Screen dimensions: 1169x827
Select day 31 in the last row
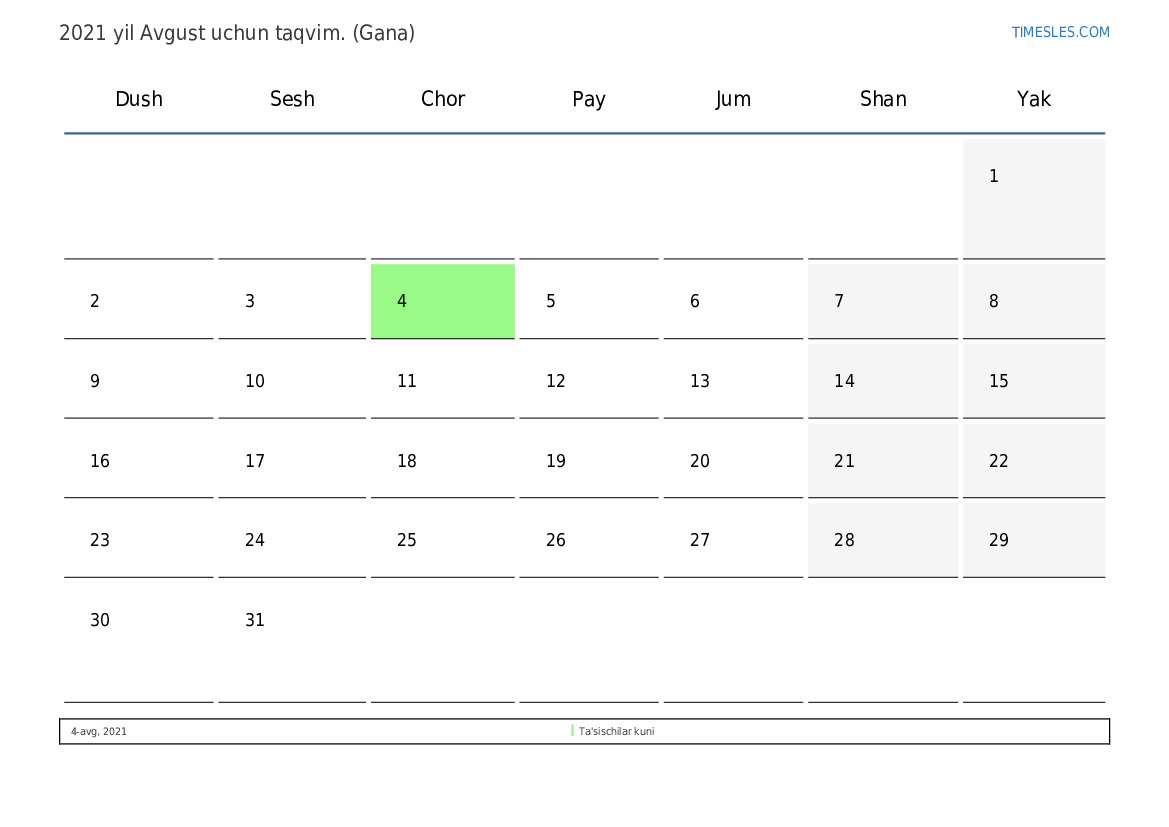pyautogui.click(x=292, y=642)
